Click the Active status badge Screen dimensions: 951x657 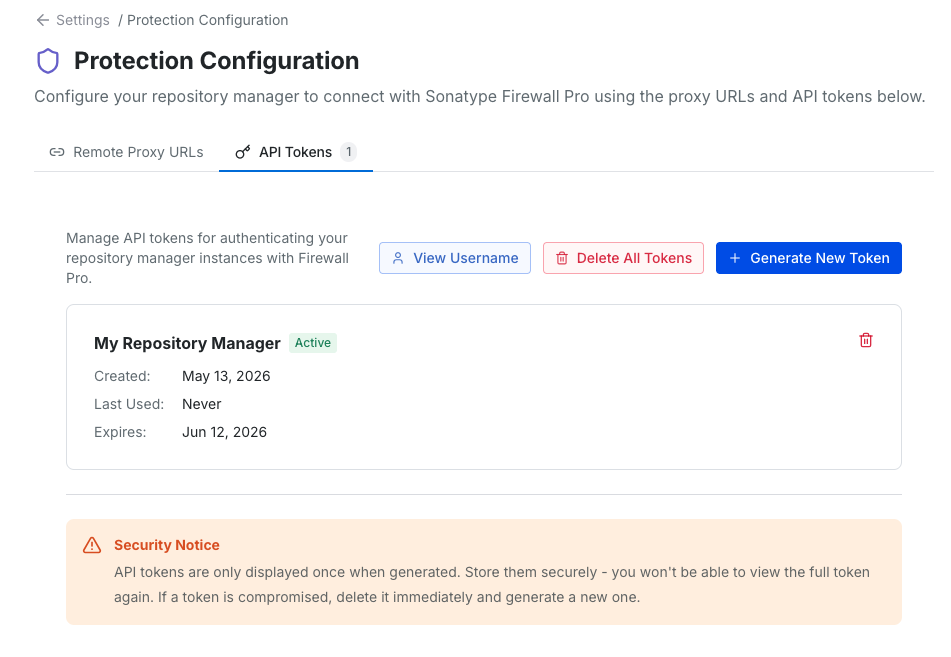tap(312, 343)
